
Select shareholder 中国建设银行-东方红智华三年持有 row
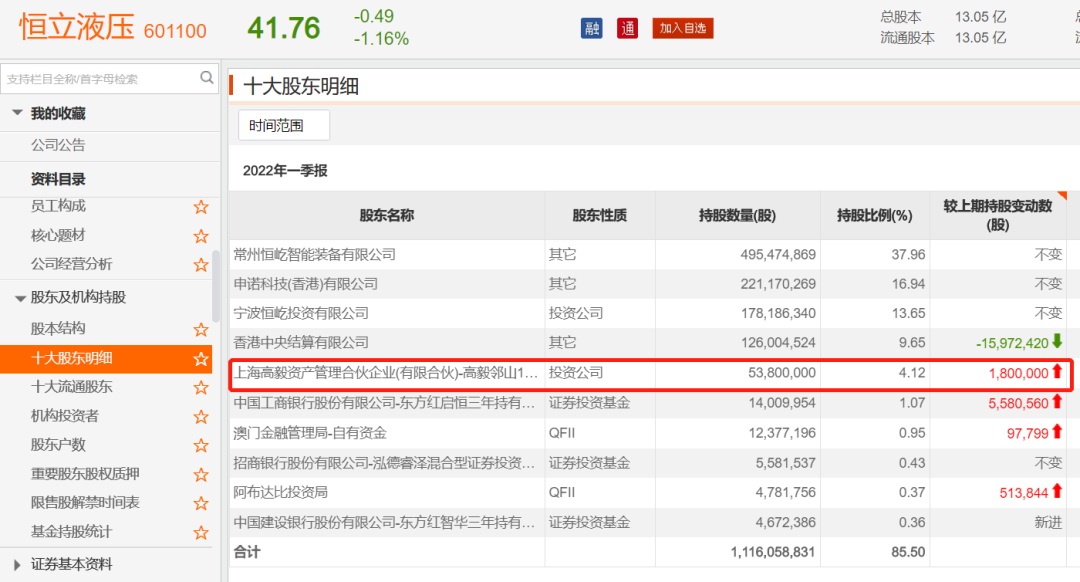click(384, 523)
